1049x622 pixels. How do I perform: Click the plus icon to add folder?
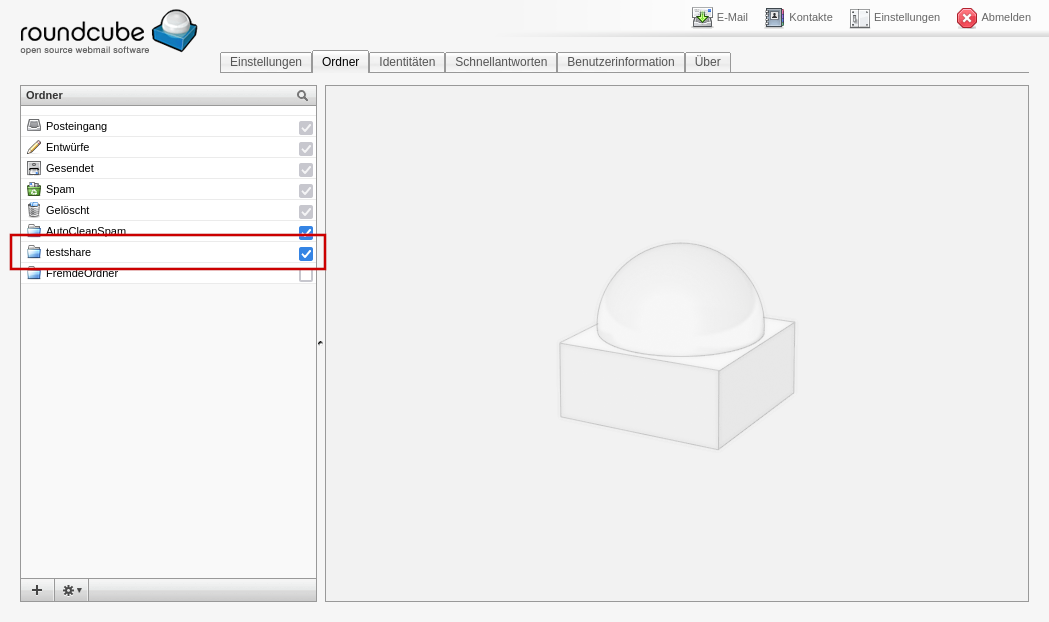pyautogui.click(x=37, y=590)
